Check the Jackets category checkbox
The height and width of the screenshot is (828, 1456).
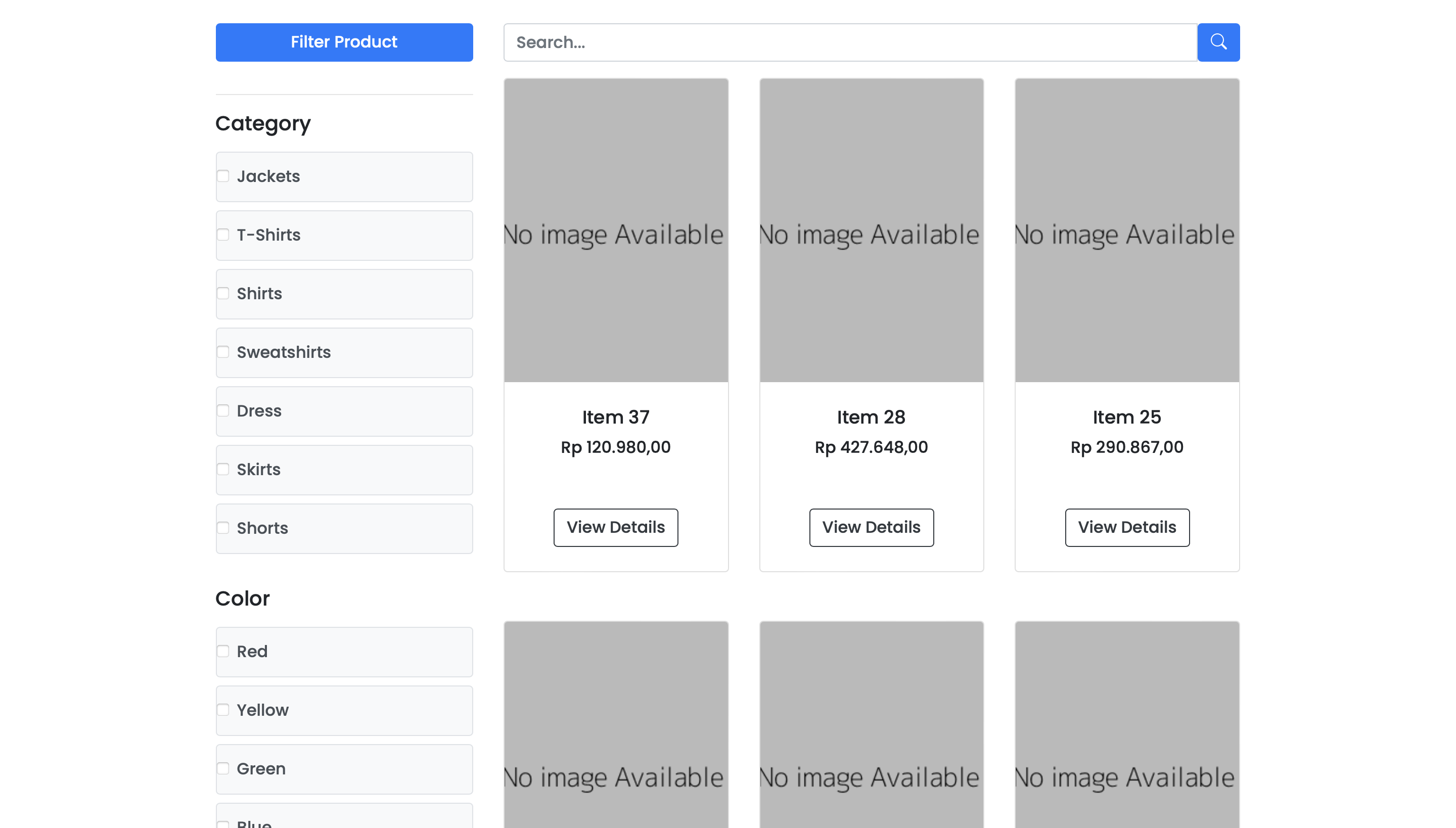click(223, 176)
